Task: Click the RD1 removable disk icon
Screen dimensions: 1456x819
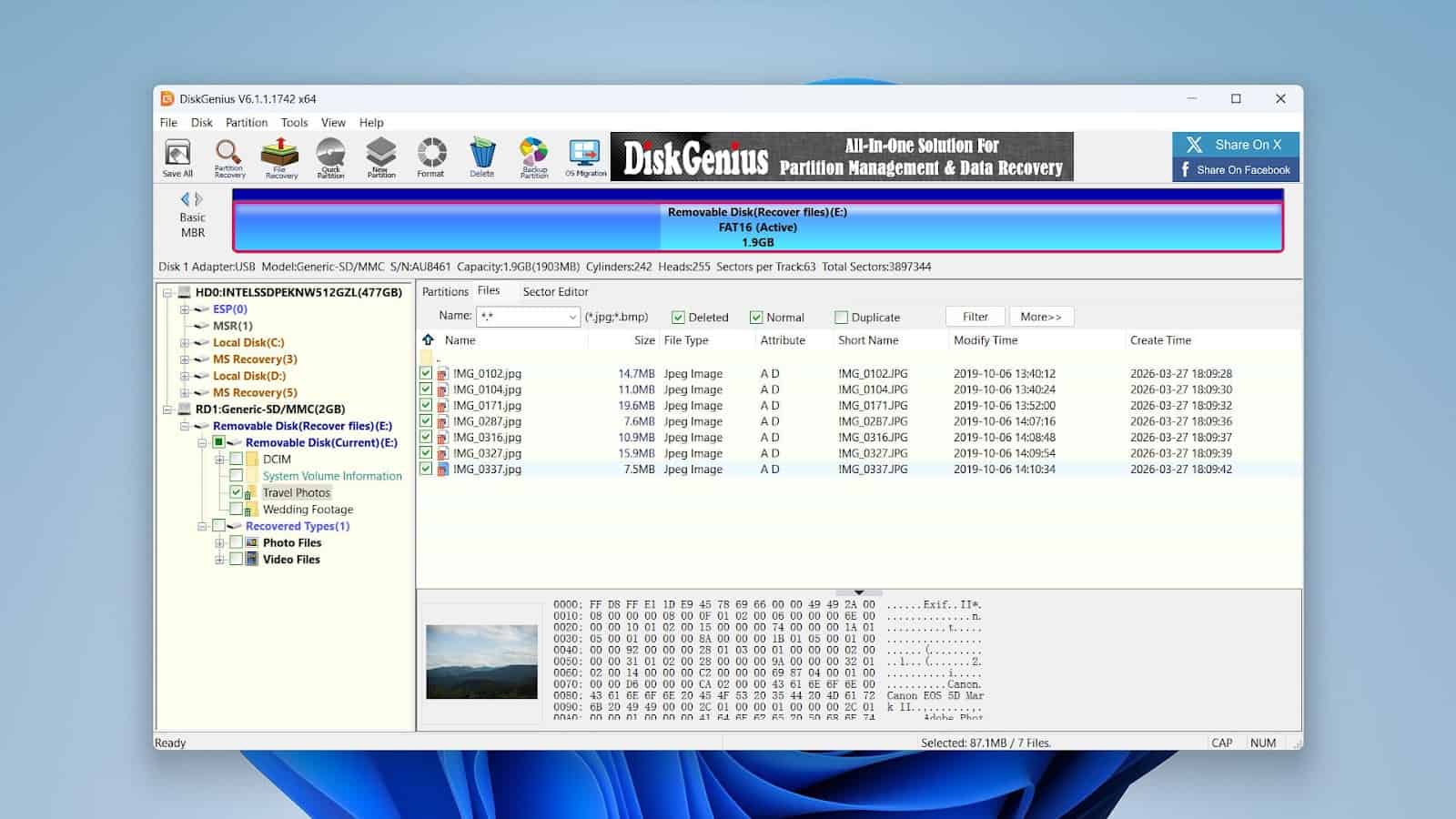Action: pos(185,409)
